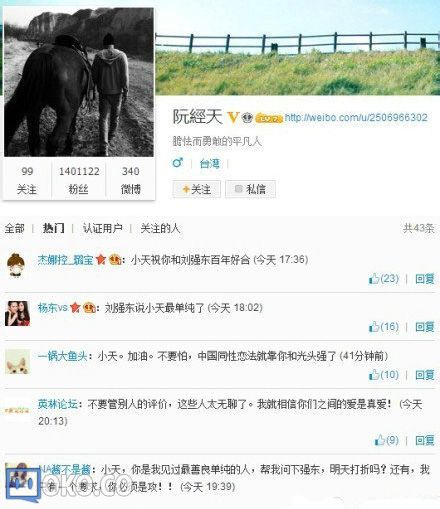
Task: Like the comment with 16 likes
Action: click(x=374, y=327)
